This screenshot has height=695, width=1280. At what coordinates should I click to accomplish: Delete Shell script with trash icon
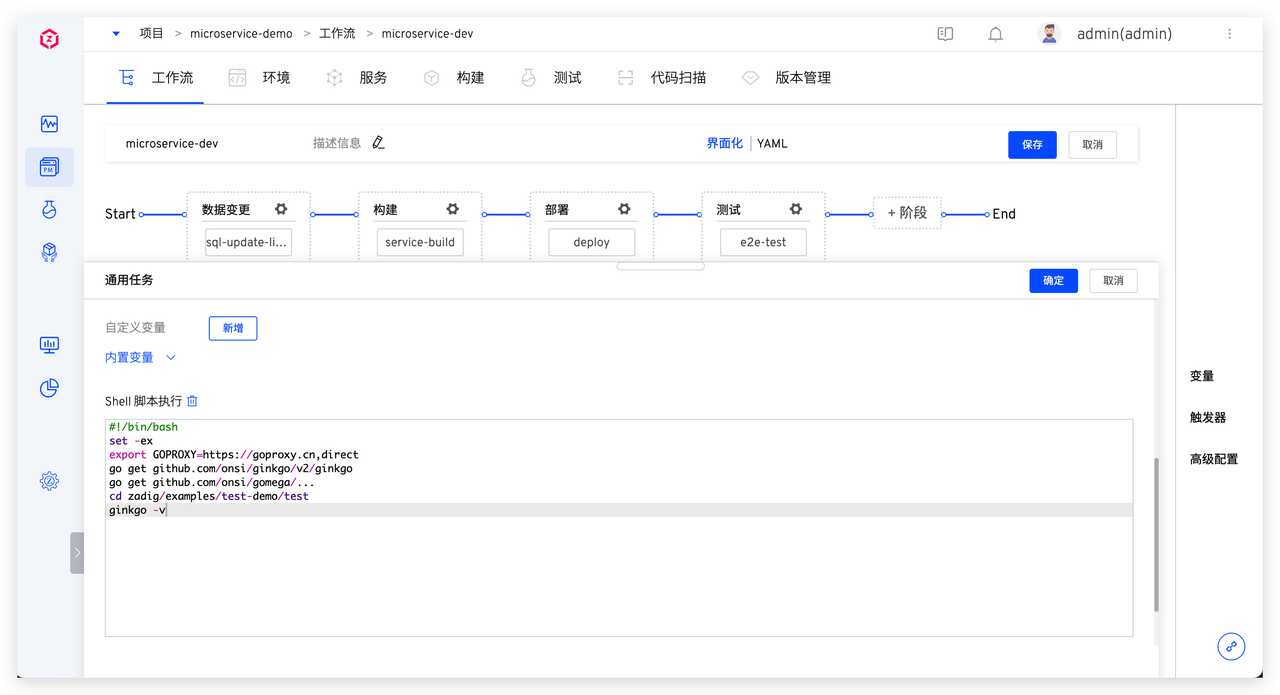tap(193, 401)
